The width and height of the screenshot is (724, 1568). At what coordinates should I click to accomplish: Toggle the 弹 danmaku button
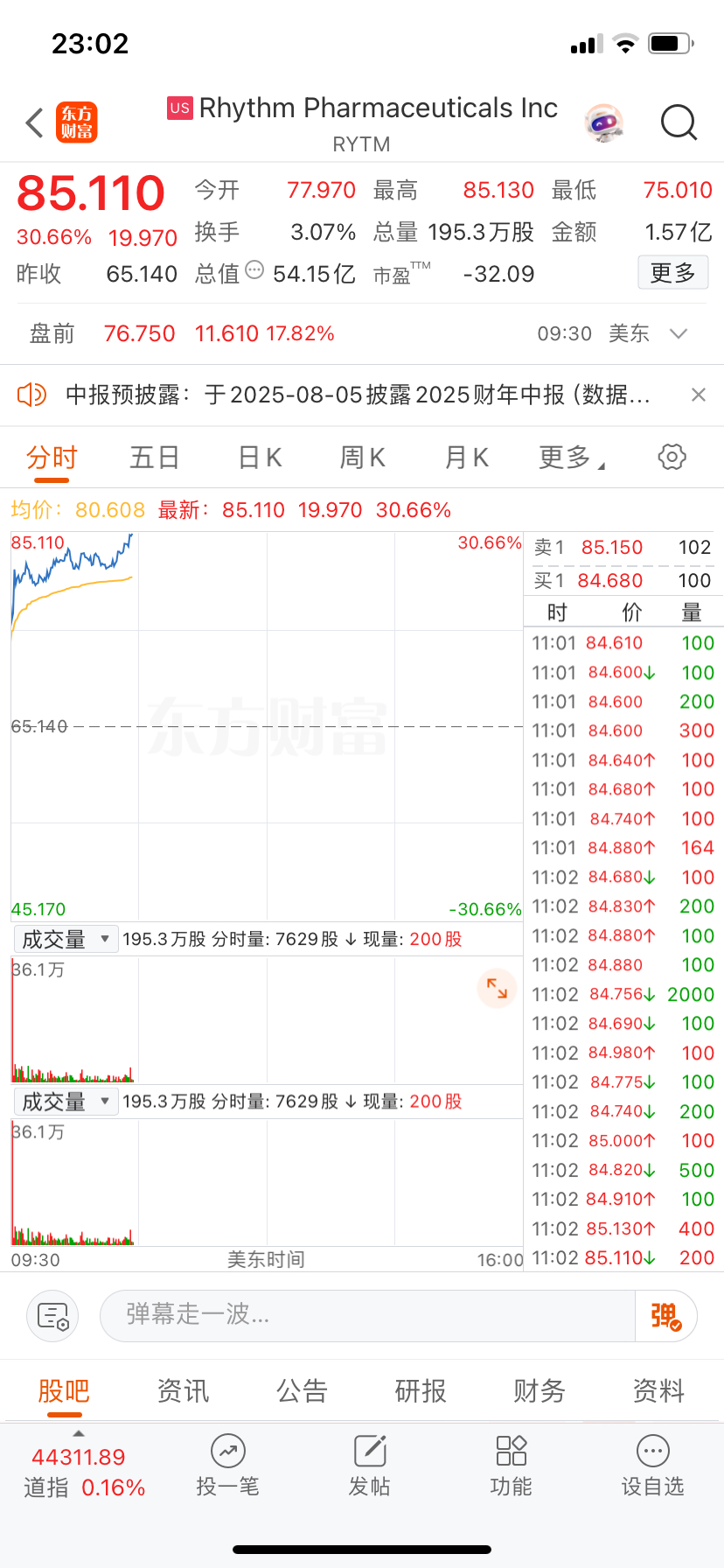665,1315
